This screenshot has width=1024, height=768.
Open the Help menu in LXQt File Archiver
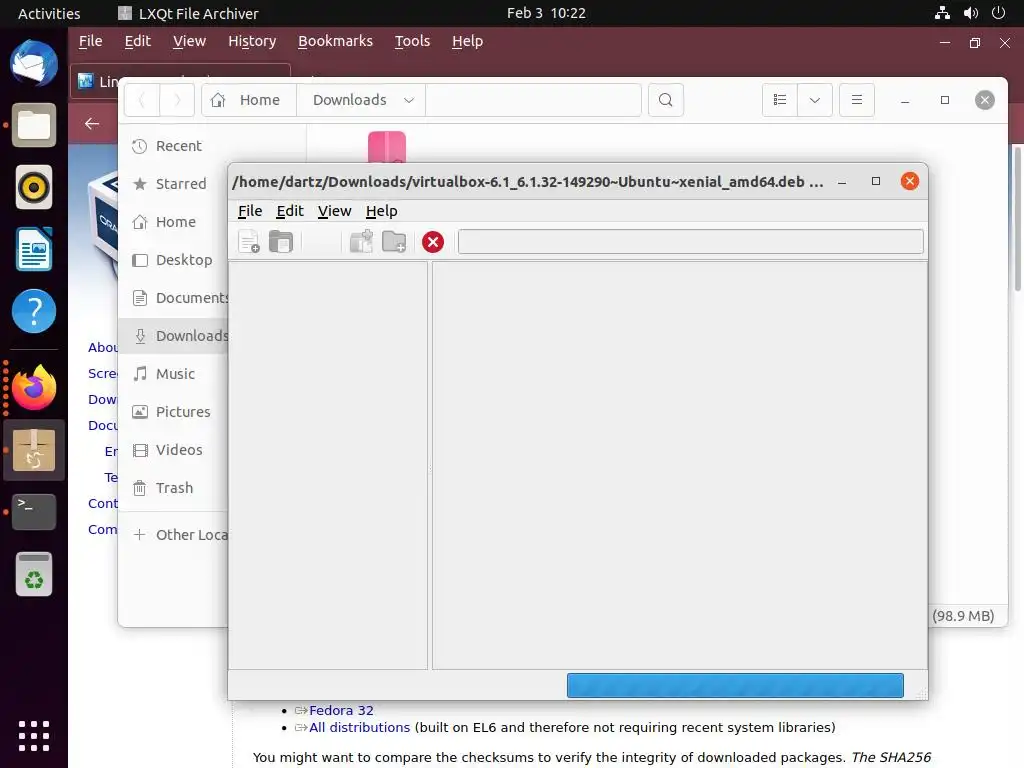point(381,211)
